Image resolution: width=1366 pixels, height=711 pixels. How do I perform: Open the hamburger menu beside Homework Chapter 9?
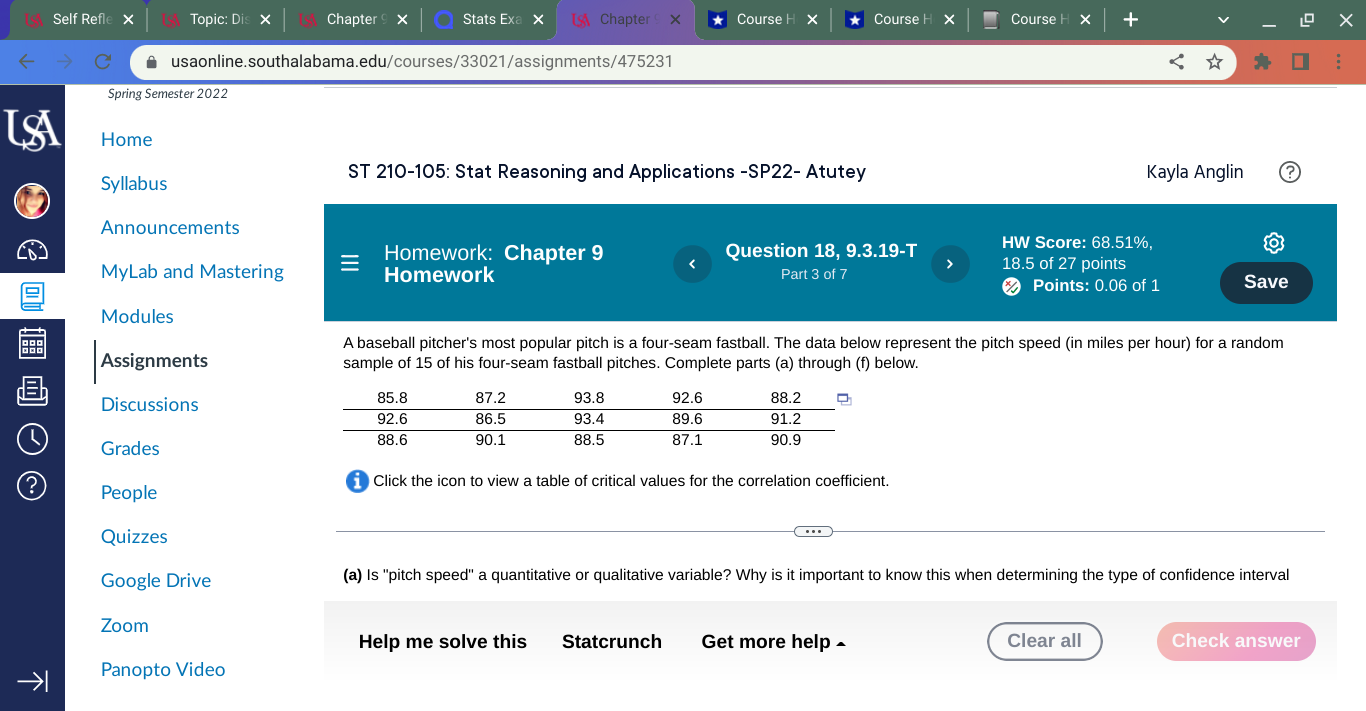349,263
